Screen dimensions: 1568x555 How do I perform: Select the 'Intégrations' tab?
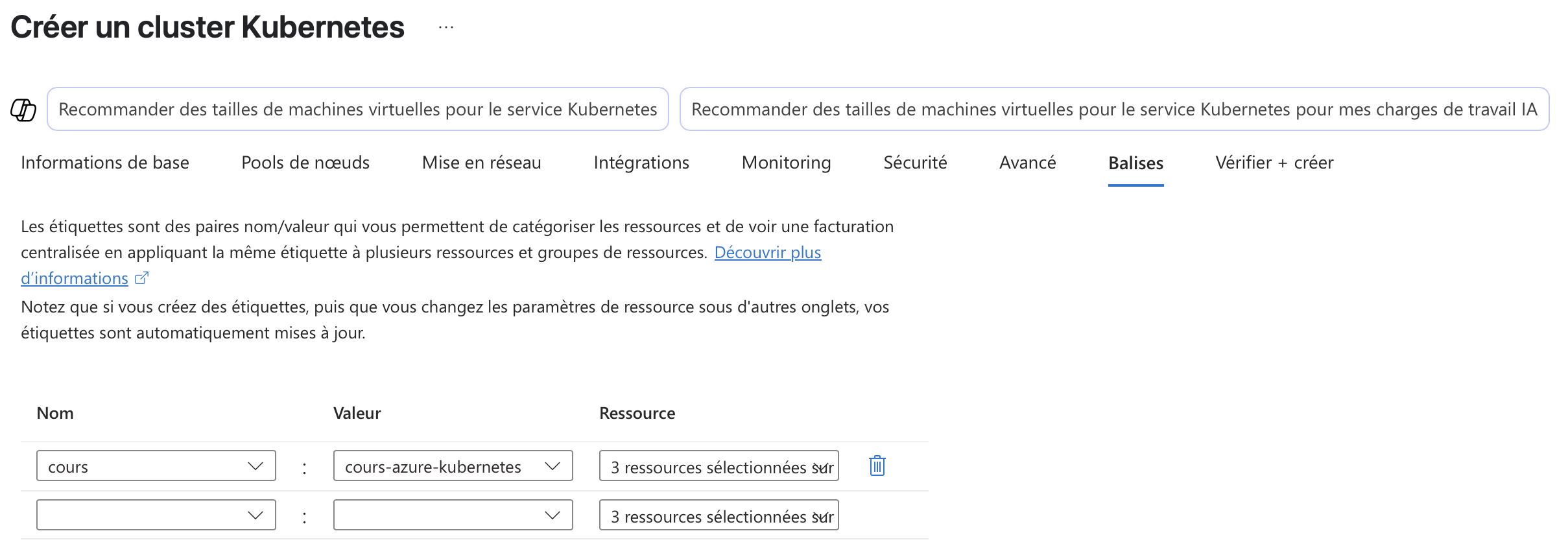tap(641, 163)
